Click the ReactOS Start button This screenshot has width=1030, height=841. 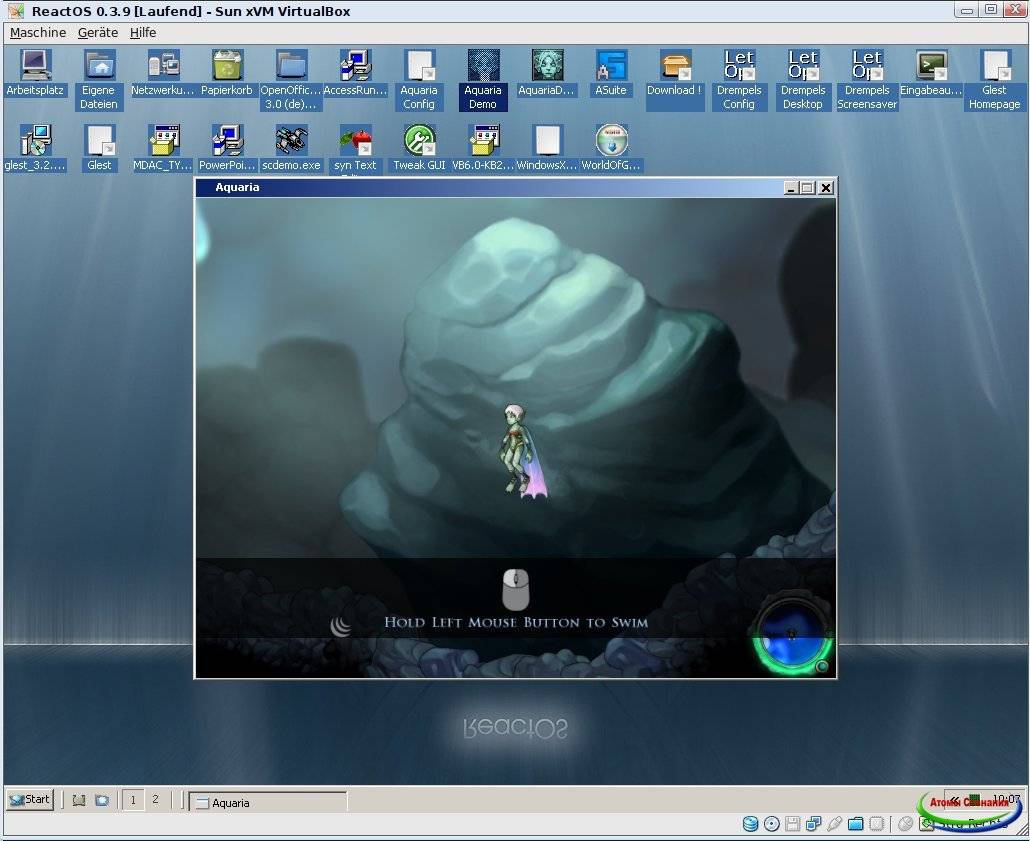tap(30, 799)
